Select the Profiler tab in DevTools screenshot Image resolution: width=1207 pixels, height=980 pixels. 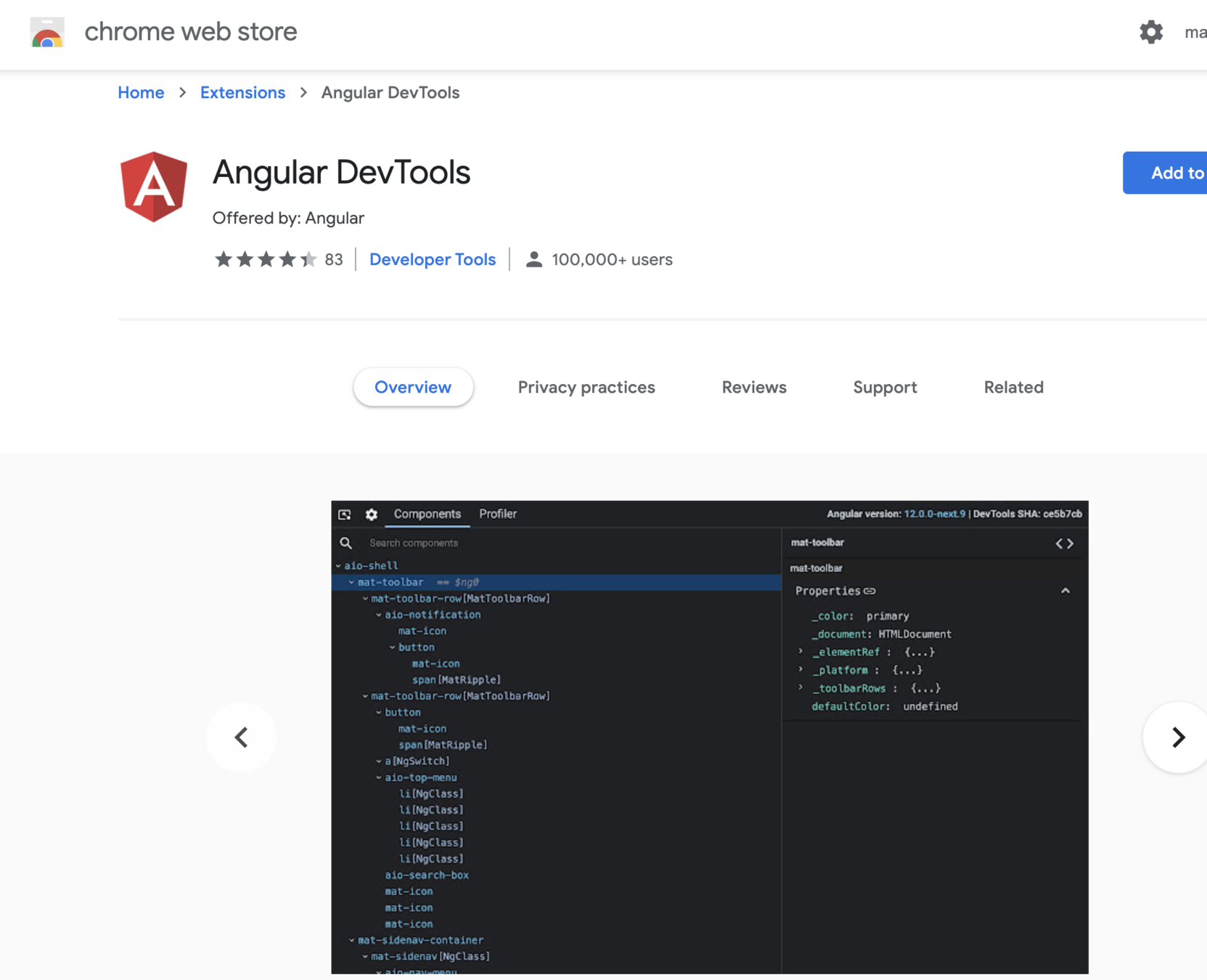[x=498, y=514]
